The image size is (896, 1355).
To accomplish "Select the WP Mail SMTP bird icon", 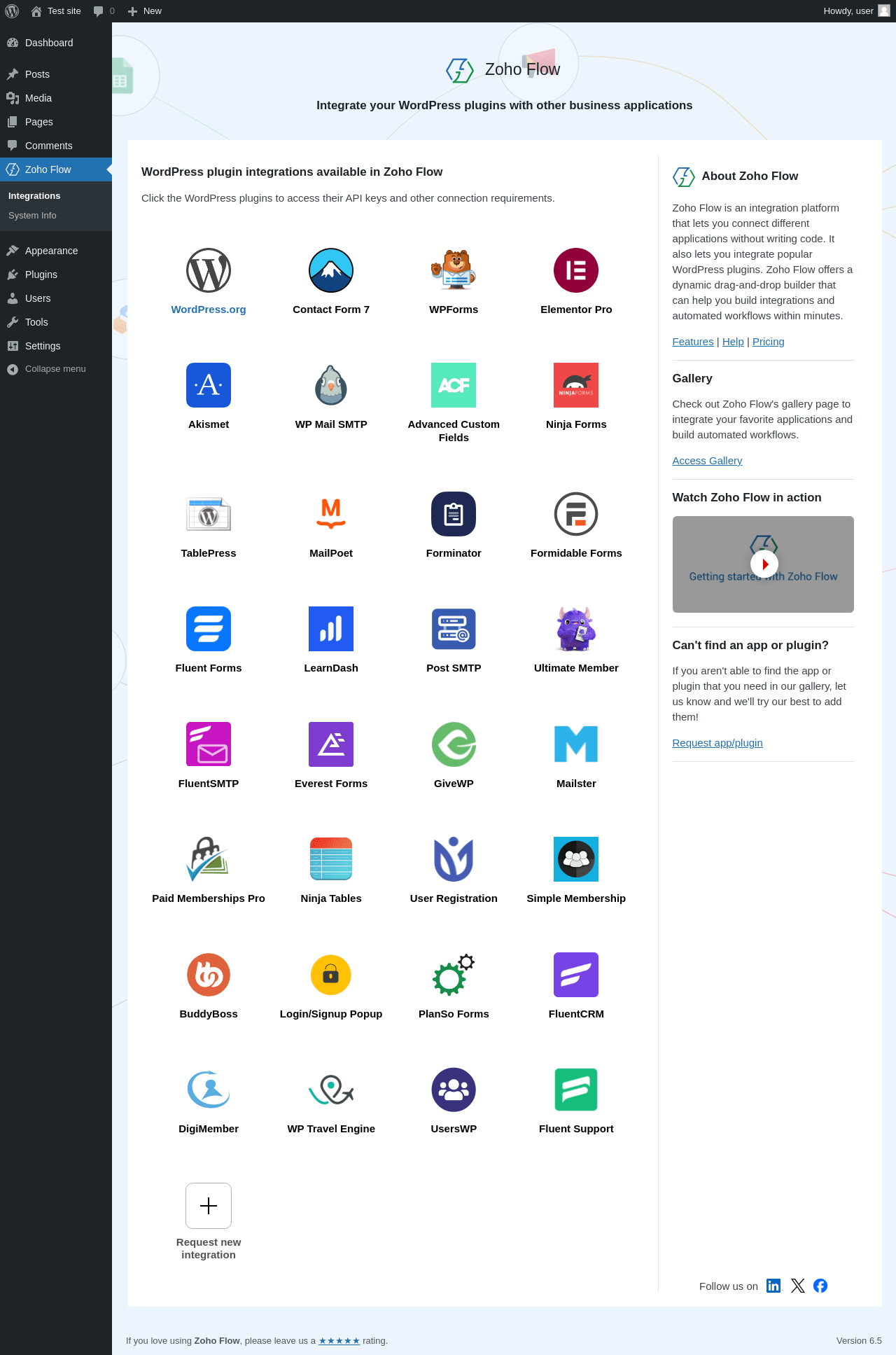I will [x=331, y=385].
